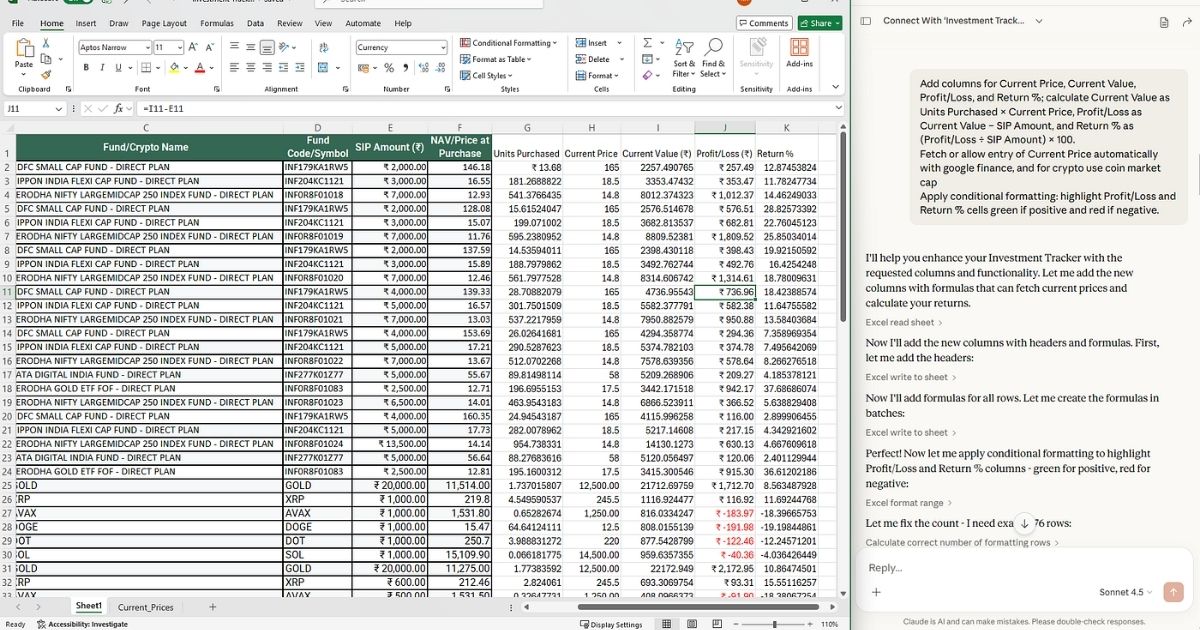This screenshot has width=1200, height=630.
Task: Toggle Underline formatting
Action: click(x=118, y=68)
